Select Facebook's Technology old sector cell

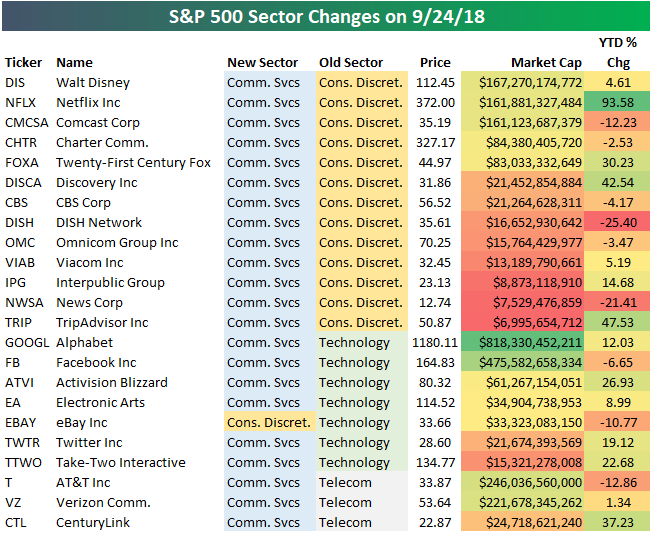coord(354,362)
